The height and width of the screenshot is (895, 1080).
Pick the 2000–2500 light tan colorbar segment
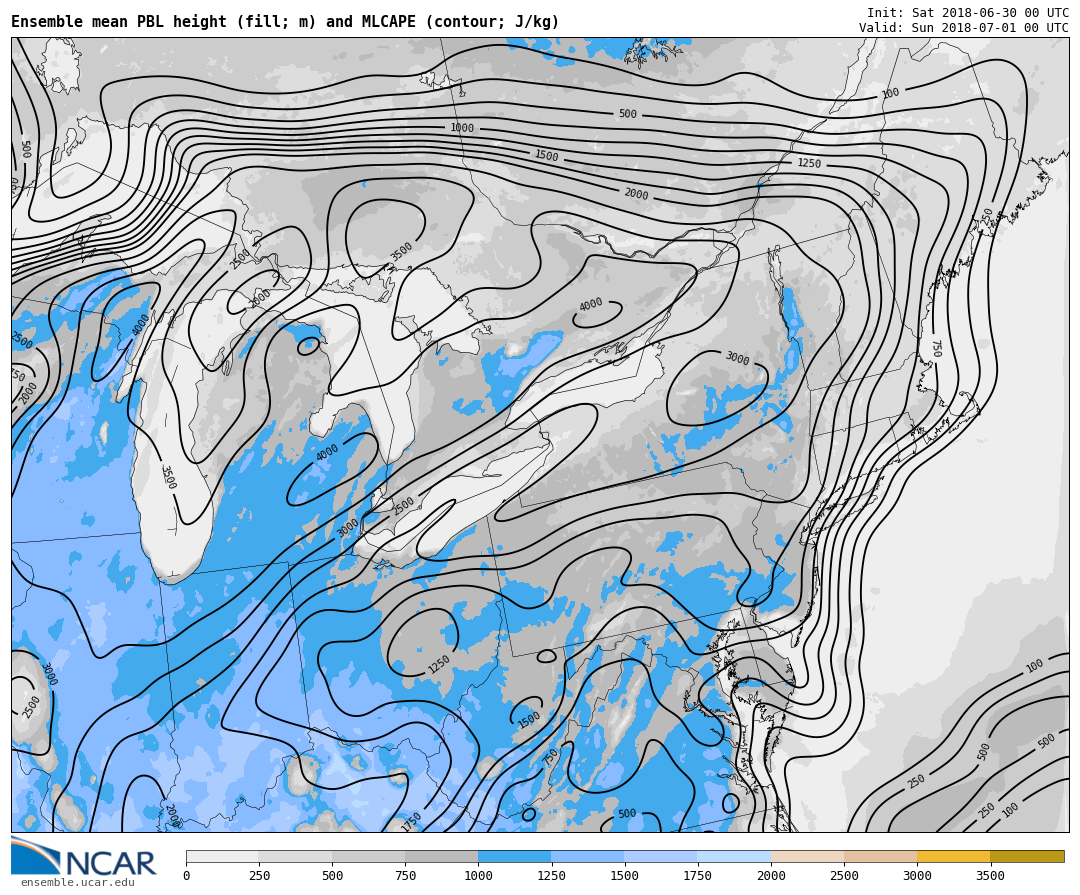coord(807,856)
